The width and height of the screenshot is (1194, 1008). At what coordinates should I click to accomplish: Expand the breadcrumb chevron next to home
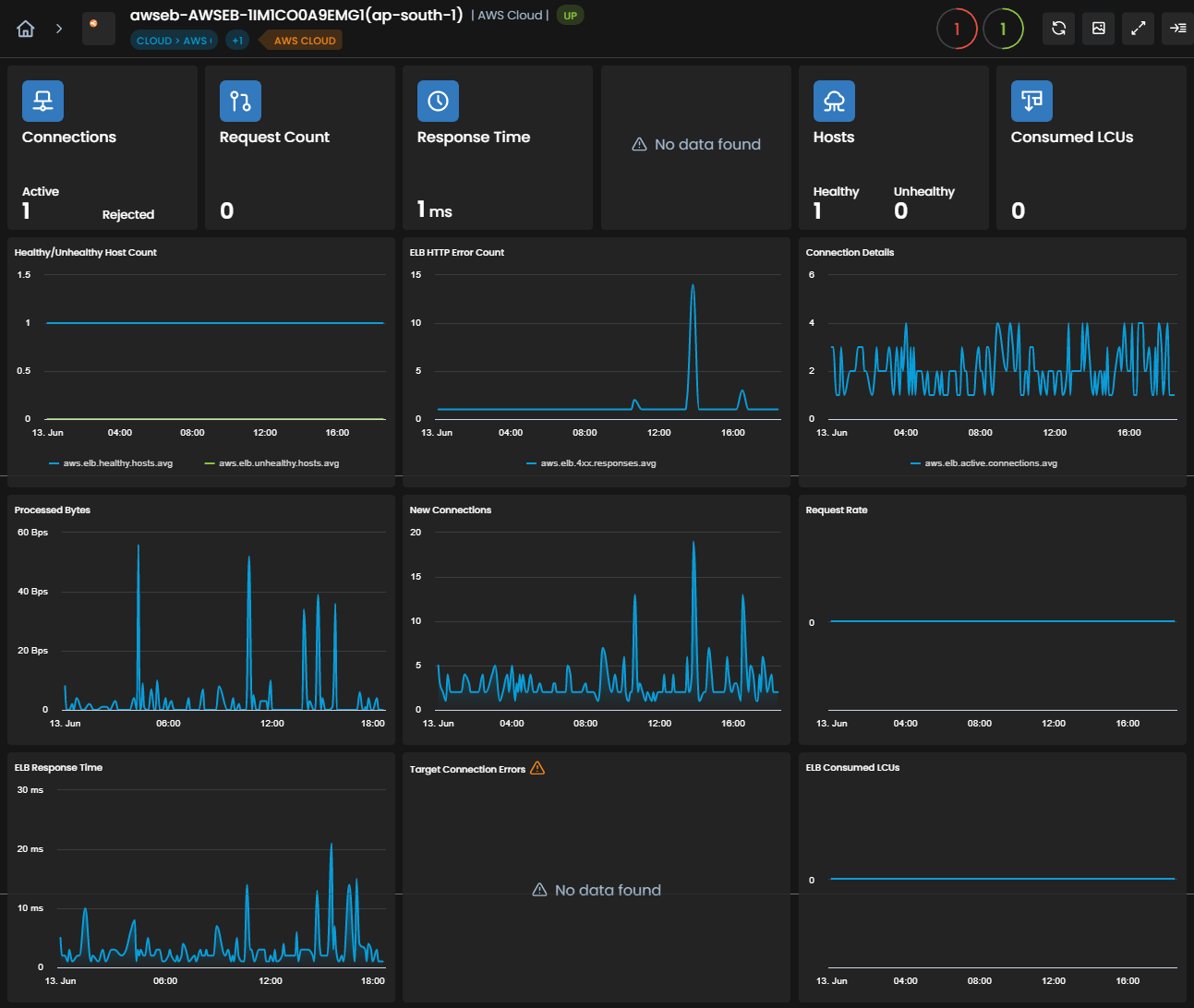[x=59, y=29]
